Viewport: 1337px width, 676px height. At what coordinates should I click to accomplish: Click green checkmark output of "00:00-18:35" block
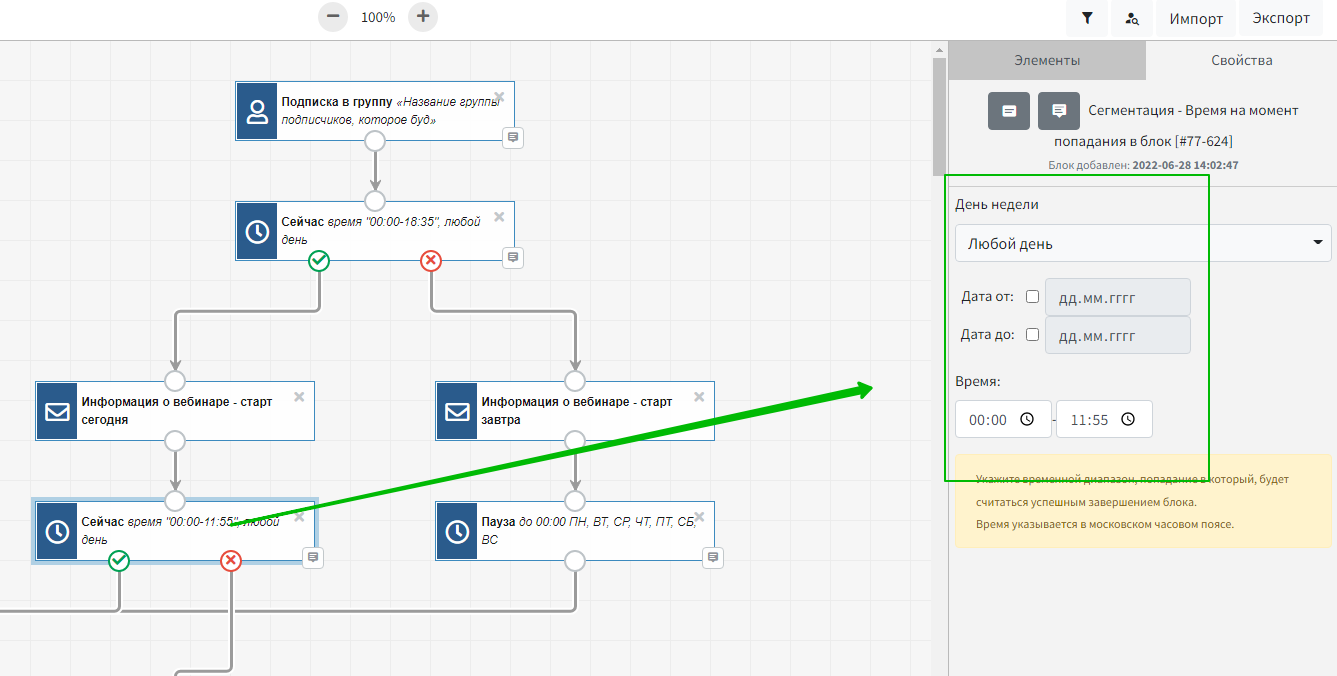(x=319, y=261)
